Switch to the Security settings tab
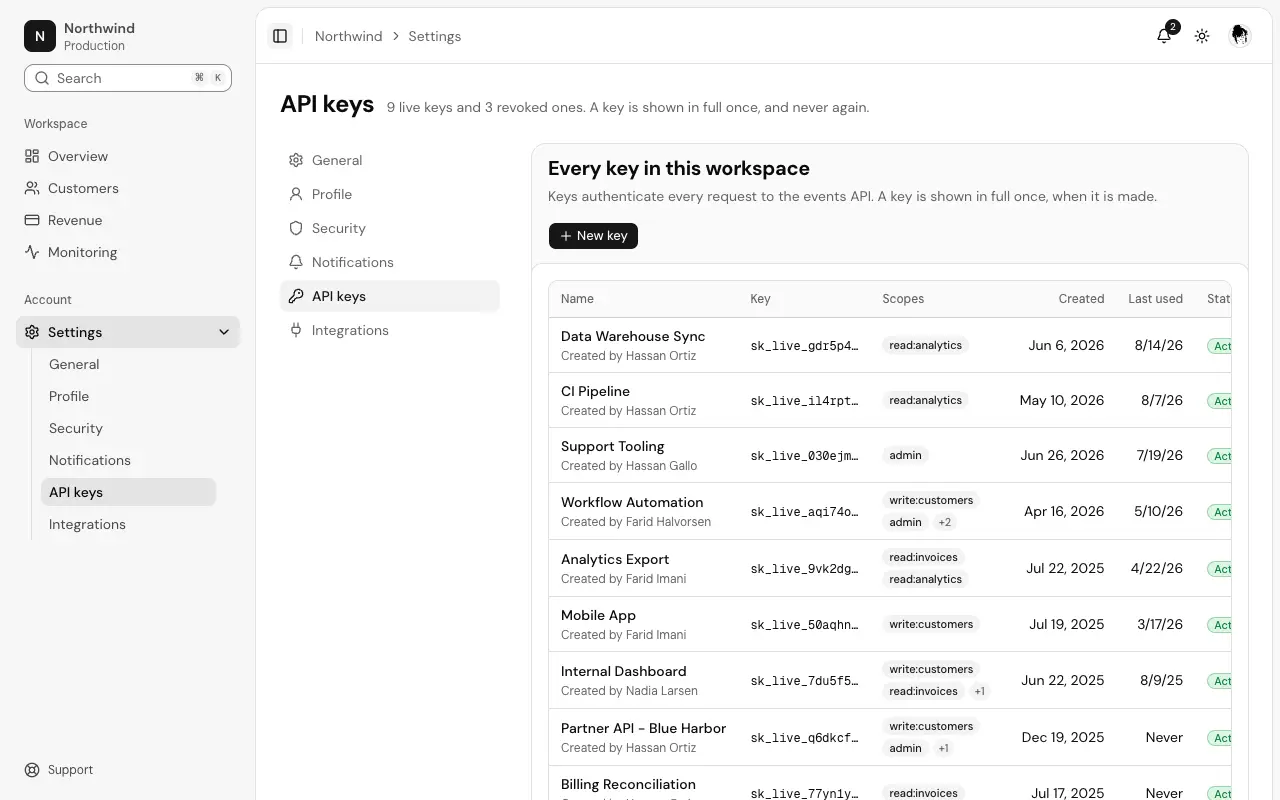 [390, 228]
